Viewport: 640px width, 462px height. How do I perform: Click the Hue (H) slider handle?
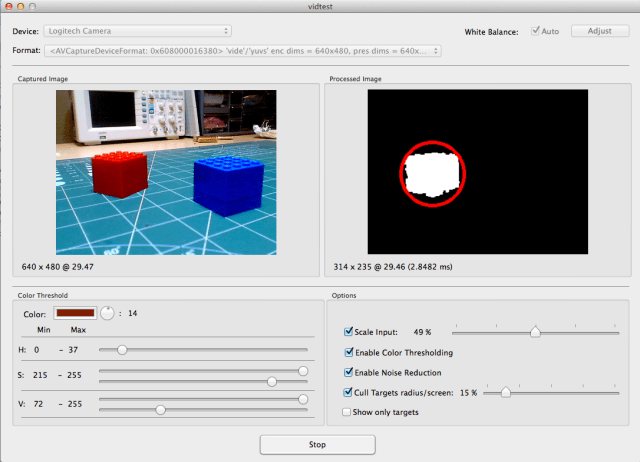[x=122, y=350]
